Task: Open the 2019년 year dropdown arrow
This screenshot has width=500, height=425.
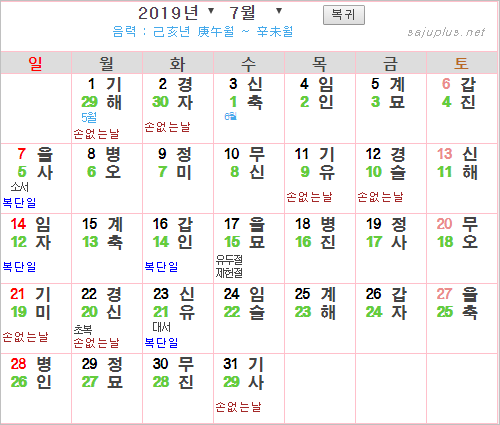Action: tap(211, 11)
